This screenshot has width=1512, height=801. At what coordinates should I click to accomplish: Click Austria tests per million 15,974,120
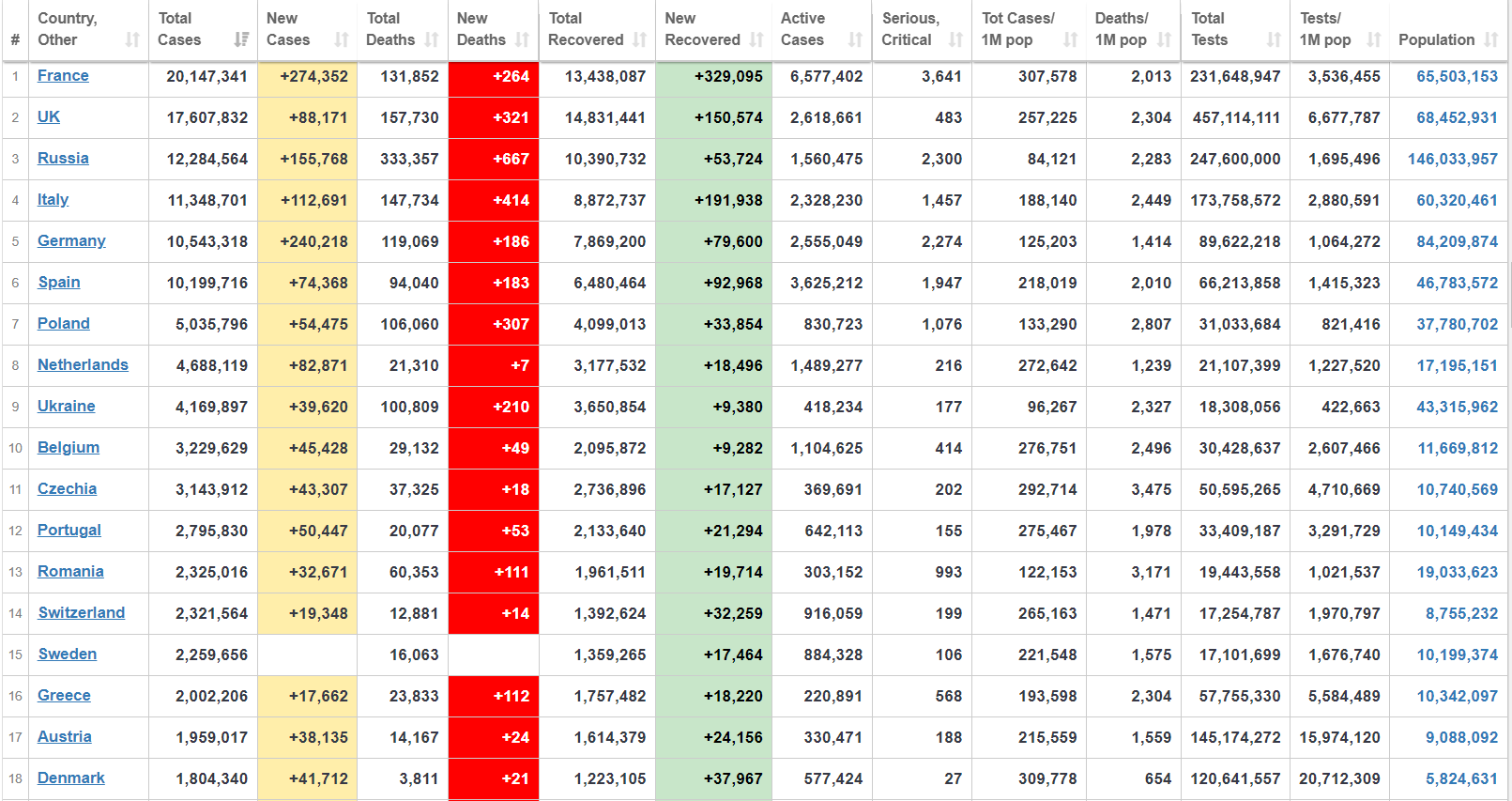(x=1340, y=737)
